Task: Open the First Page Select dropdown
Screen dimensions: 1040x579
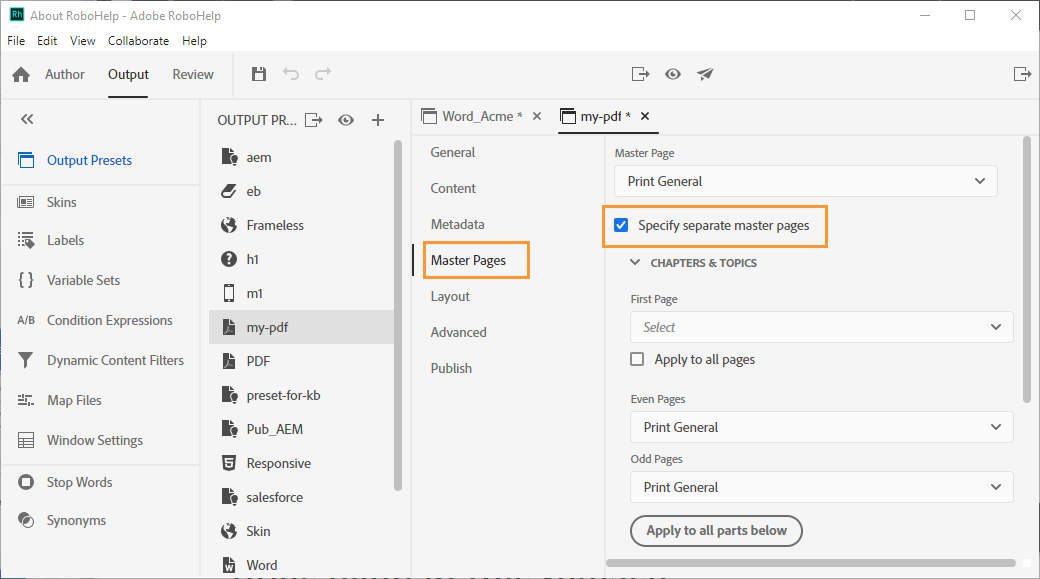Action: pyautogui.click(x=821, y=327)
